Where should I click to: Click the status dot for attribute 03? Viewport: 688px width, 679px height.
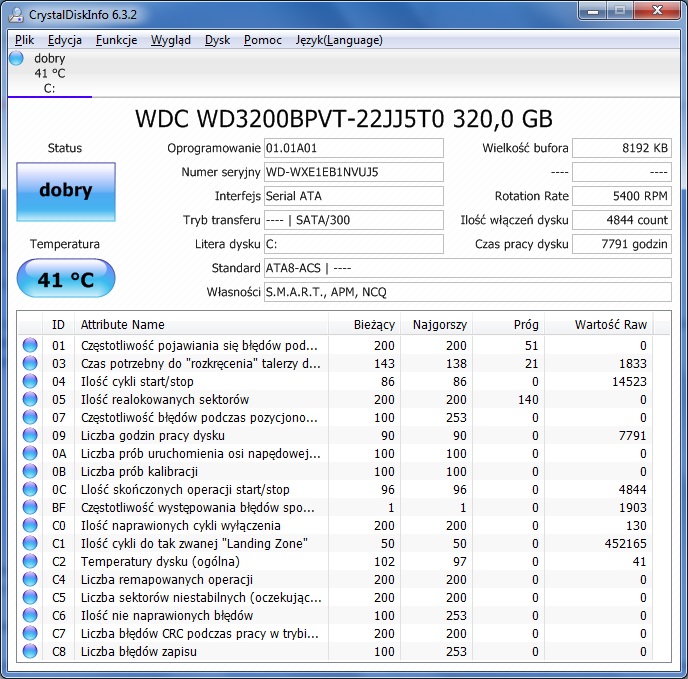click(x=30, y=363)
